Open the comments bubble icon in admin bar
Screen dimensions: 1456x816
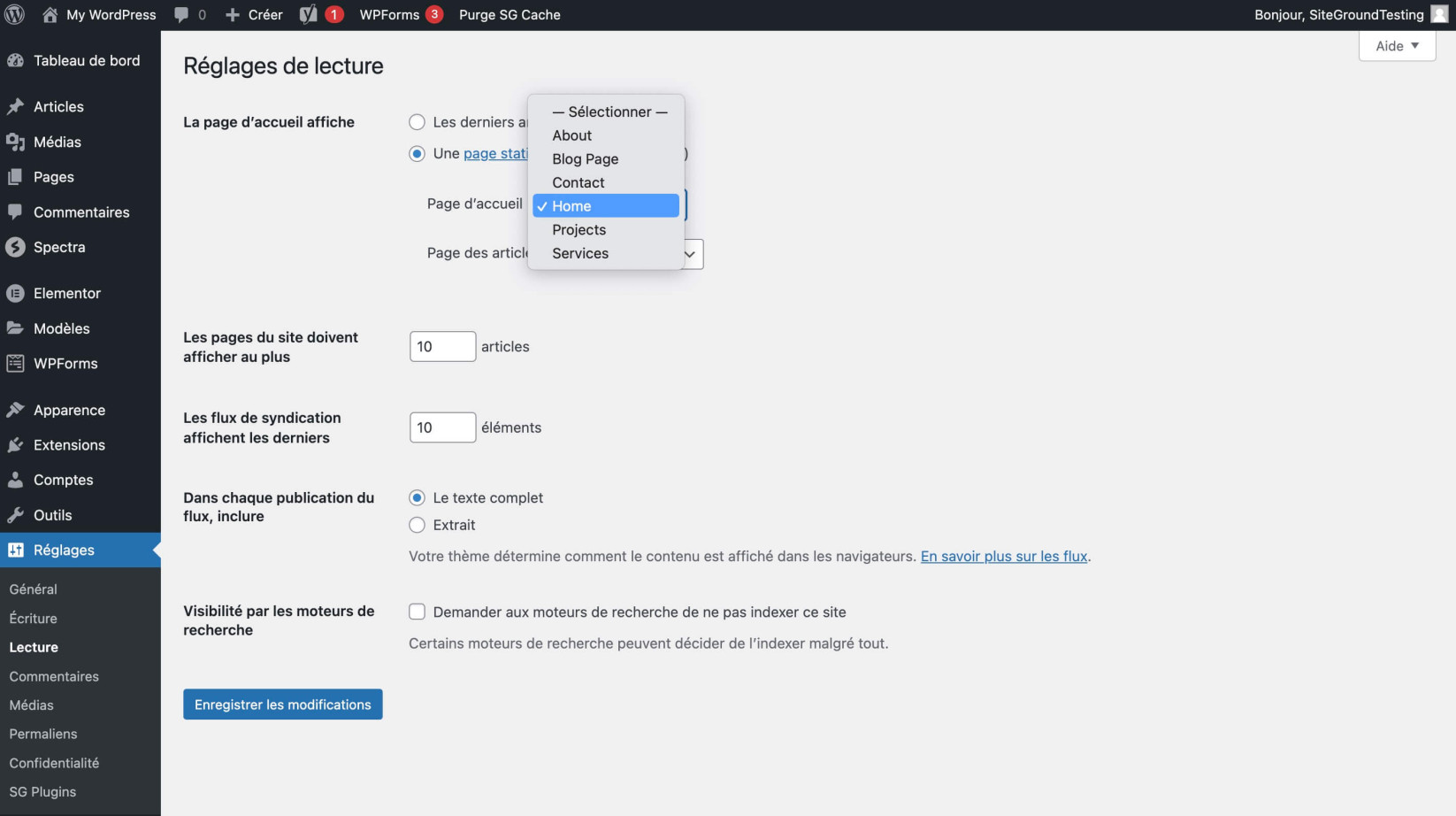(x=181, y=15)
